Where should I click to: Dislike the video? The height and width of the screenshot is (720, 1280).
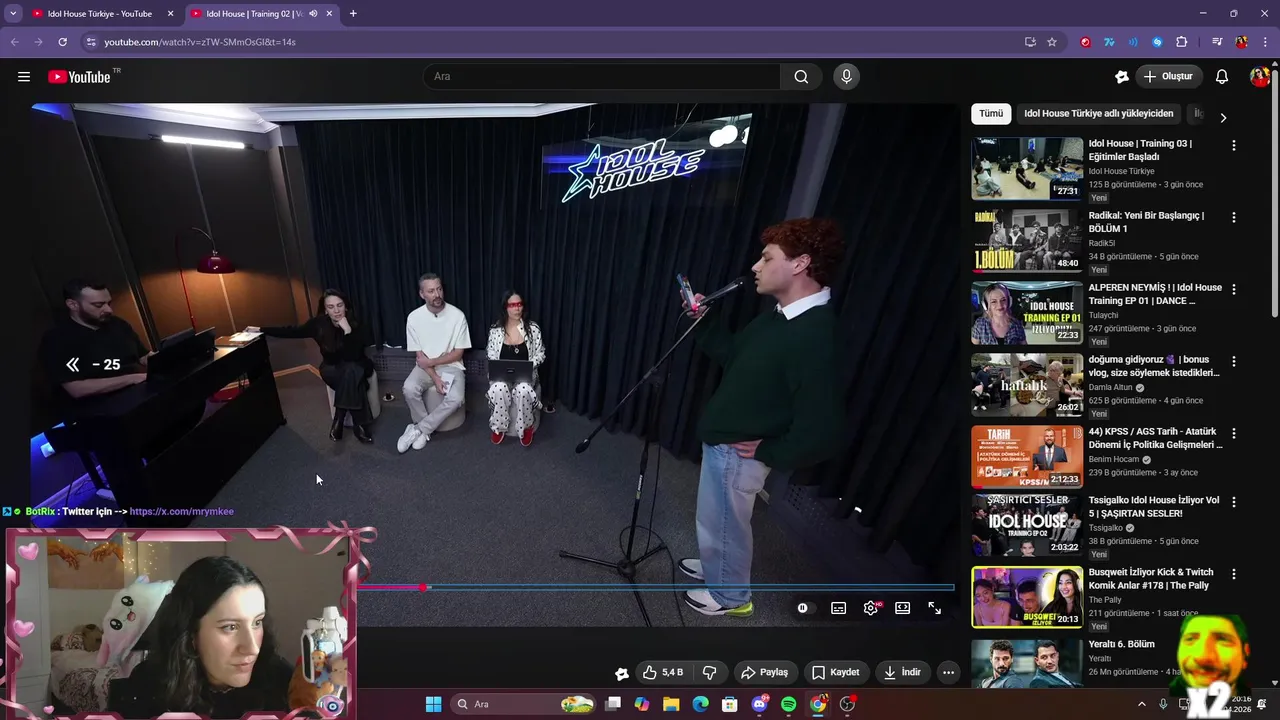(x=710, y=672)
